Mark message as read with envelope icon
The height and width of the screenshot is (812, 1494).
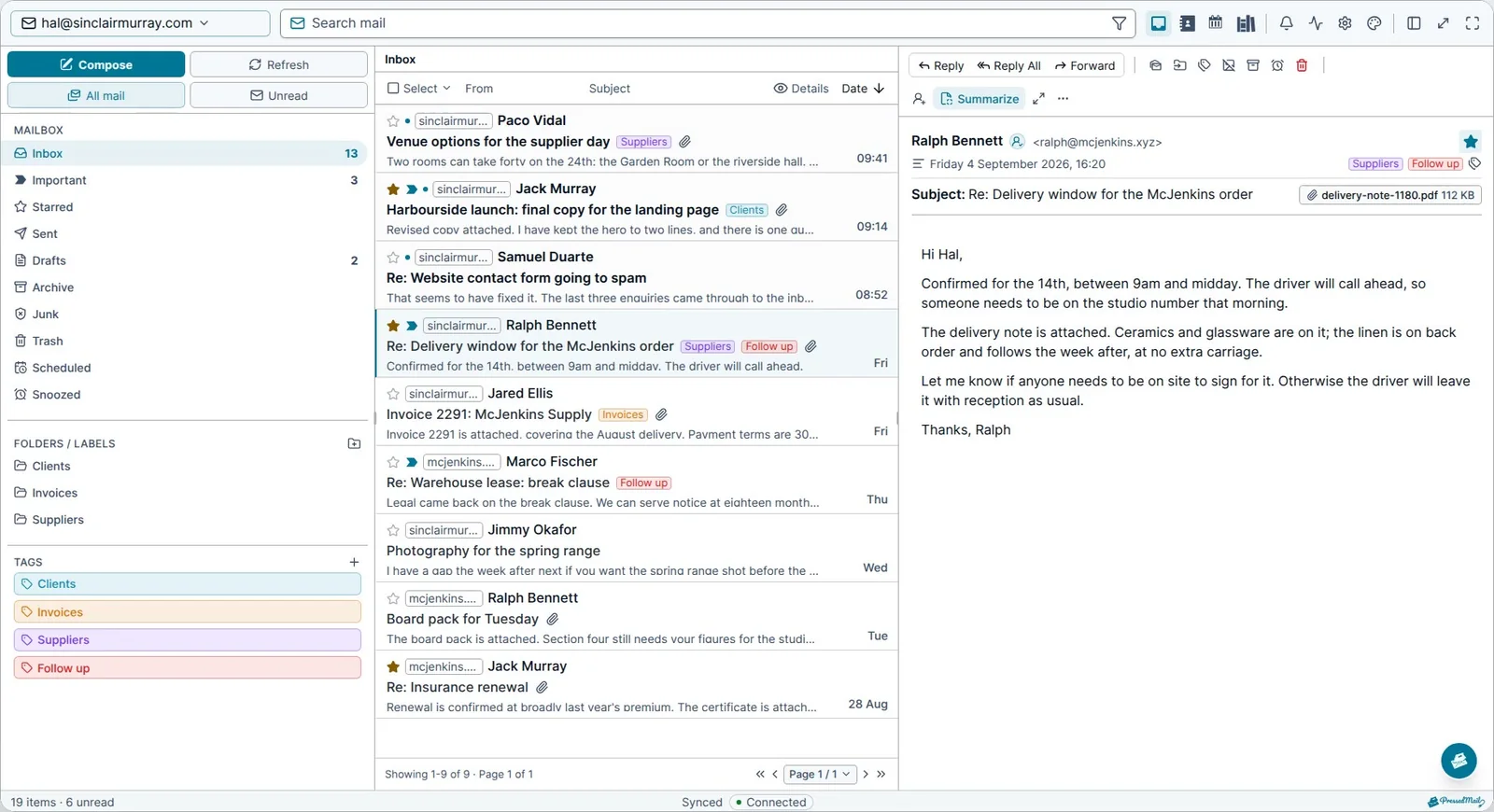click(1155, 65)
